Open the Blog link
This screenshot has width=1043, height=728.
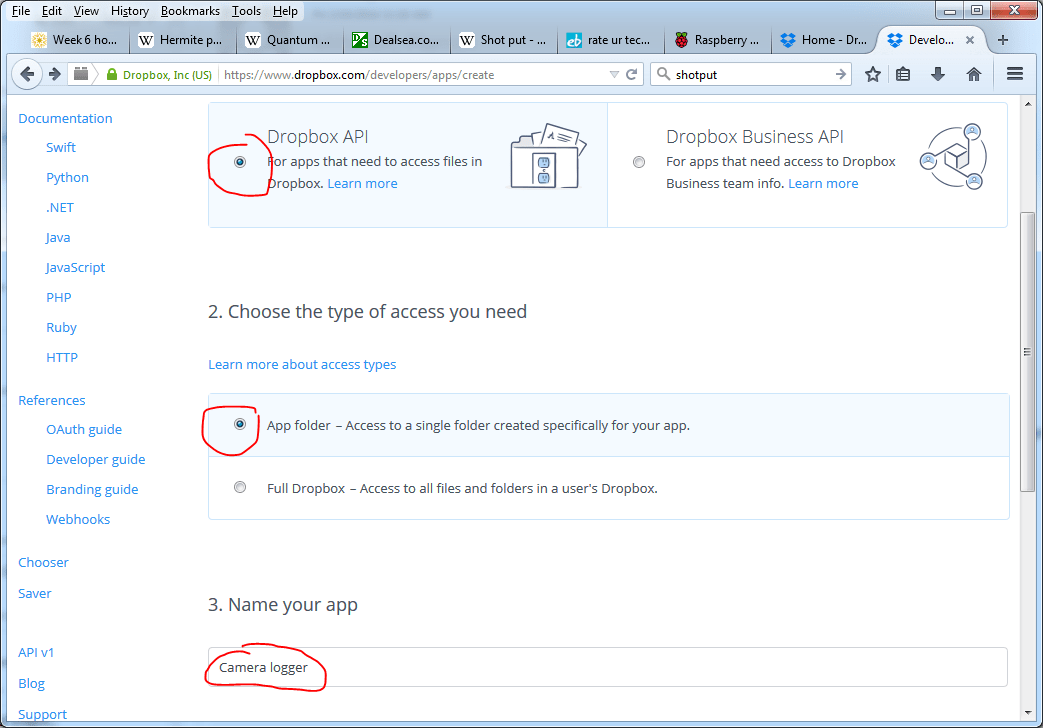pyautogui.click(x=31, y=683)
